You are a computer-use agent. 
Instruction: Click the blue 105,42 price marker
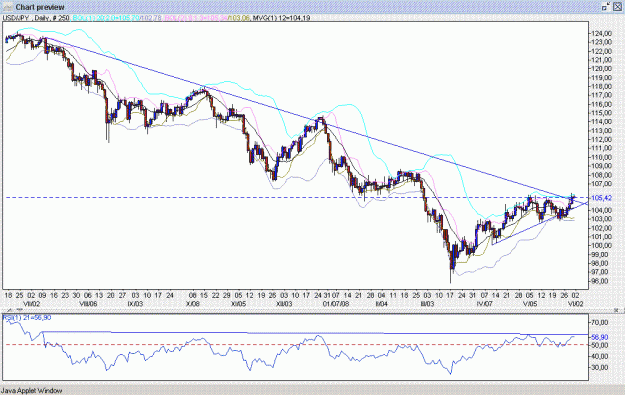602,198
